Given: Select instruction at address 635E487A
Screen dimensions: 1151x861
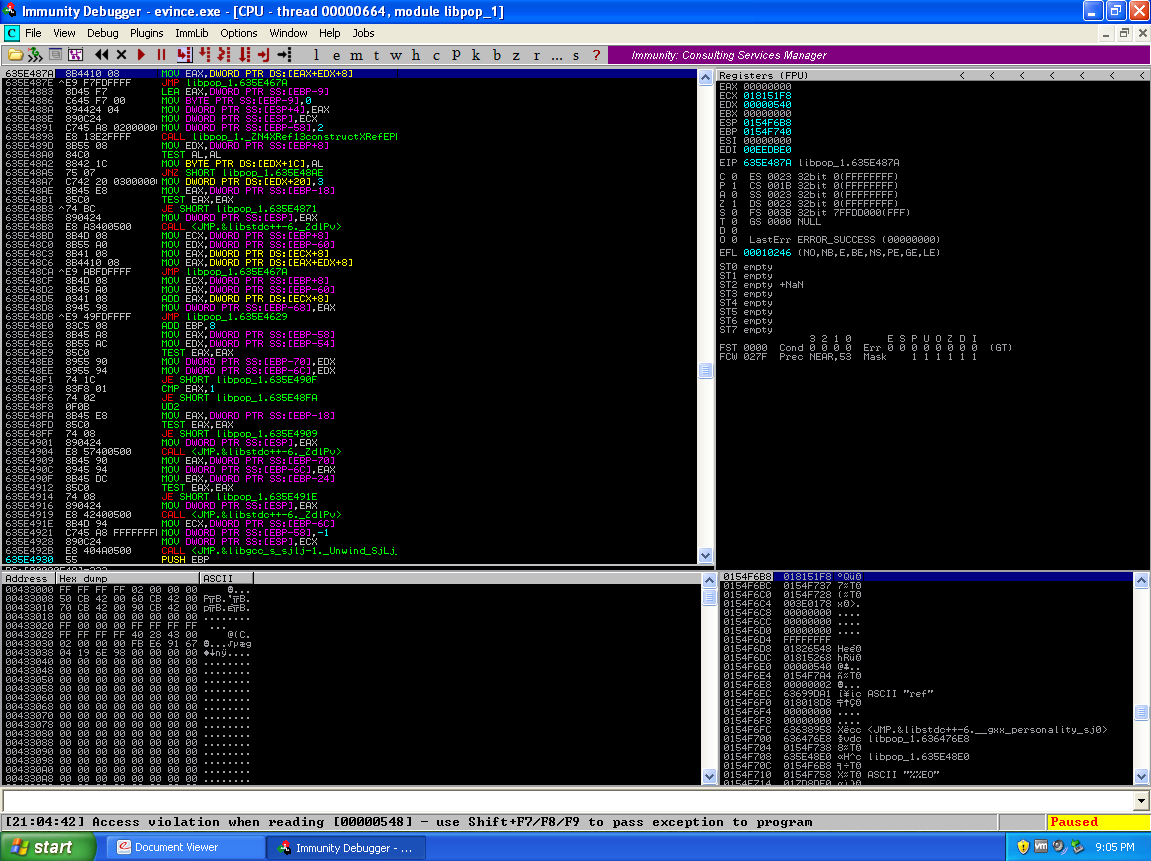Looking at the screenshot, I should click(349, 73).
